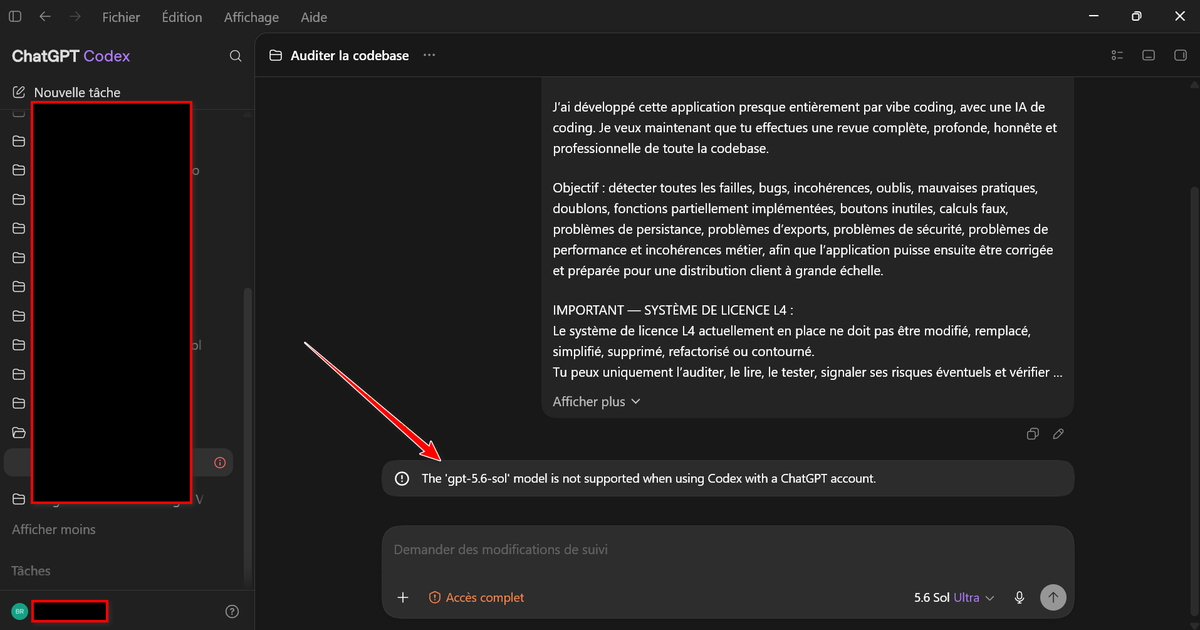The width and height of the screenshot is (1200, 630).
Task: Open the BR account avatar
Action: click(19, 611)
